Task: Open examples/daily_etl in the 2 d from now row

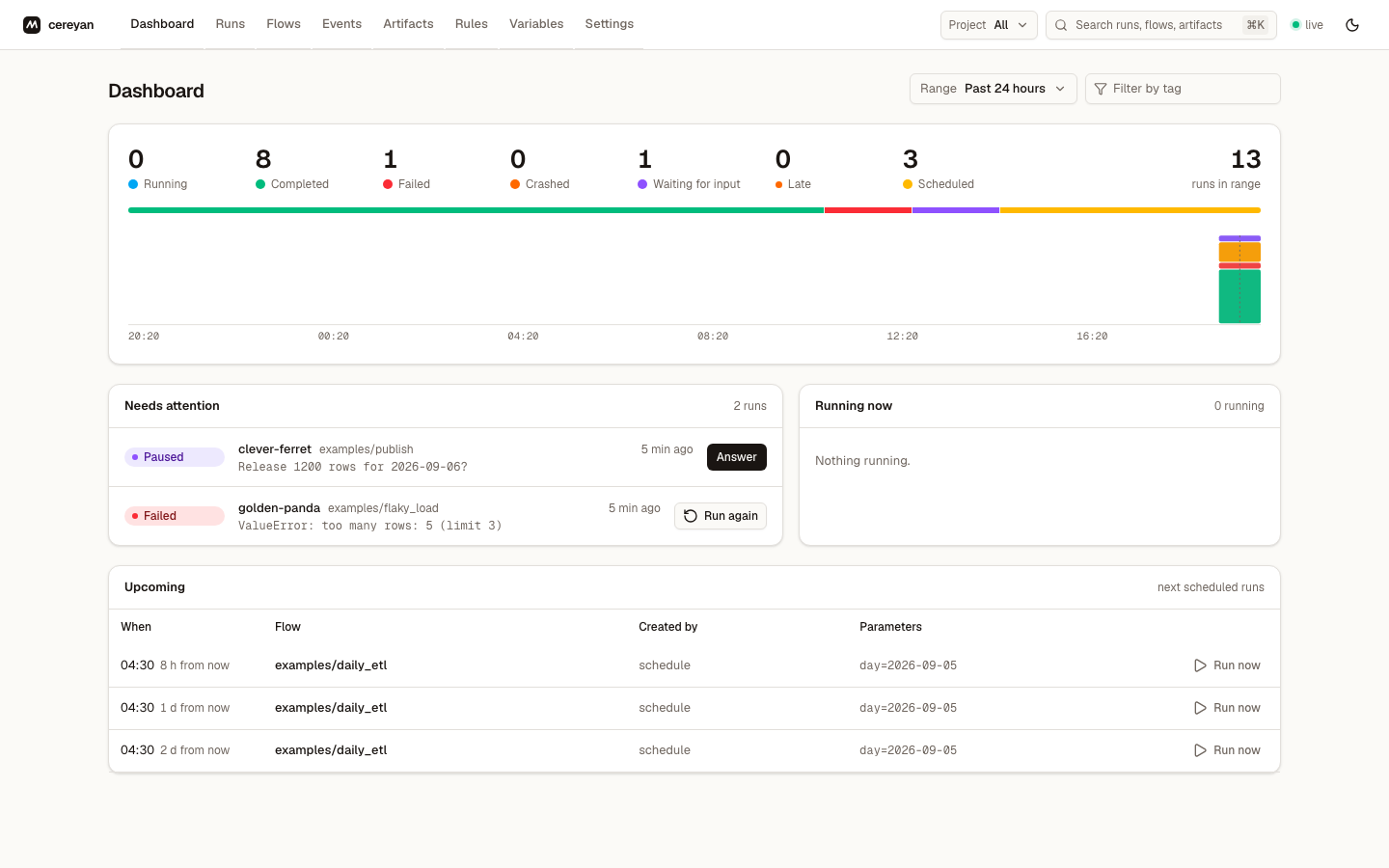Action: tap(331, 750)
